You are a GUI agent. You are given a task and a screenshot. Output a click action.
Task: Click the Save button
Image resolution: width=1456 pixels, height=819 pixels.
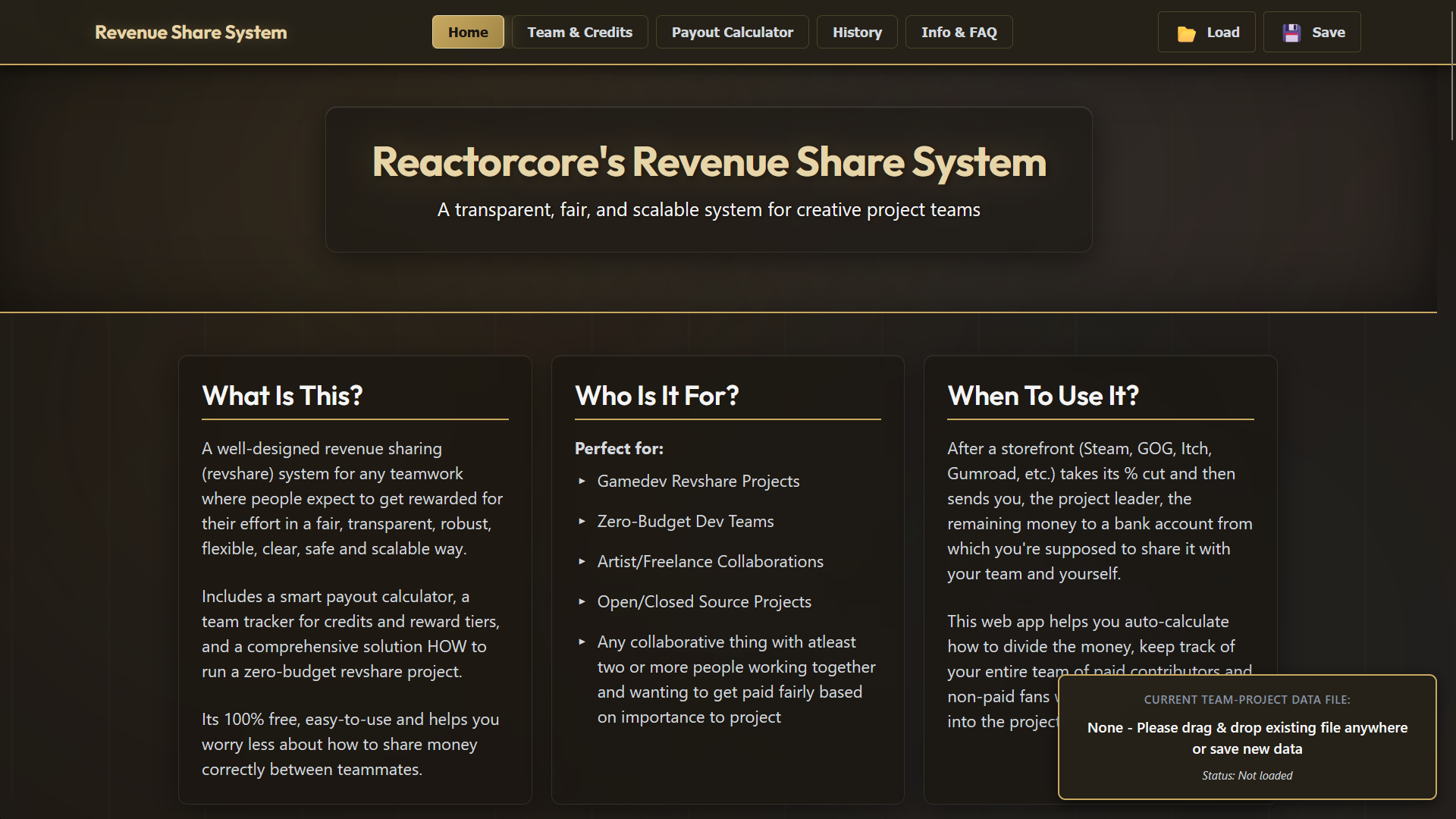click(1312, 32)
